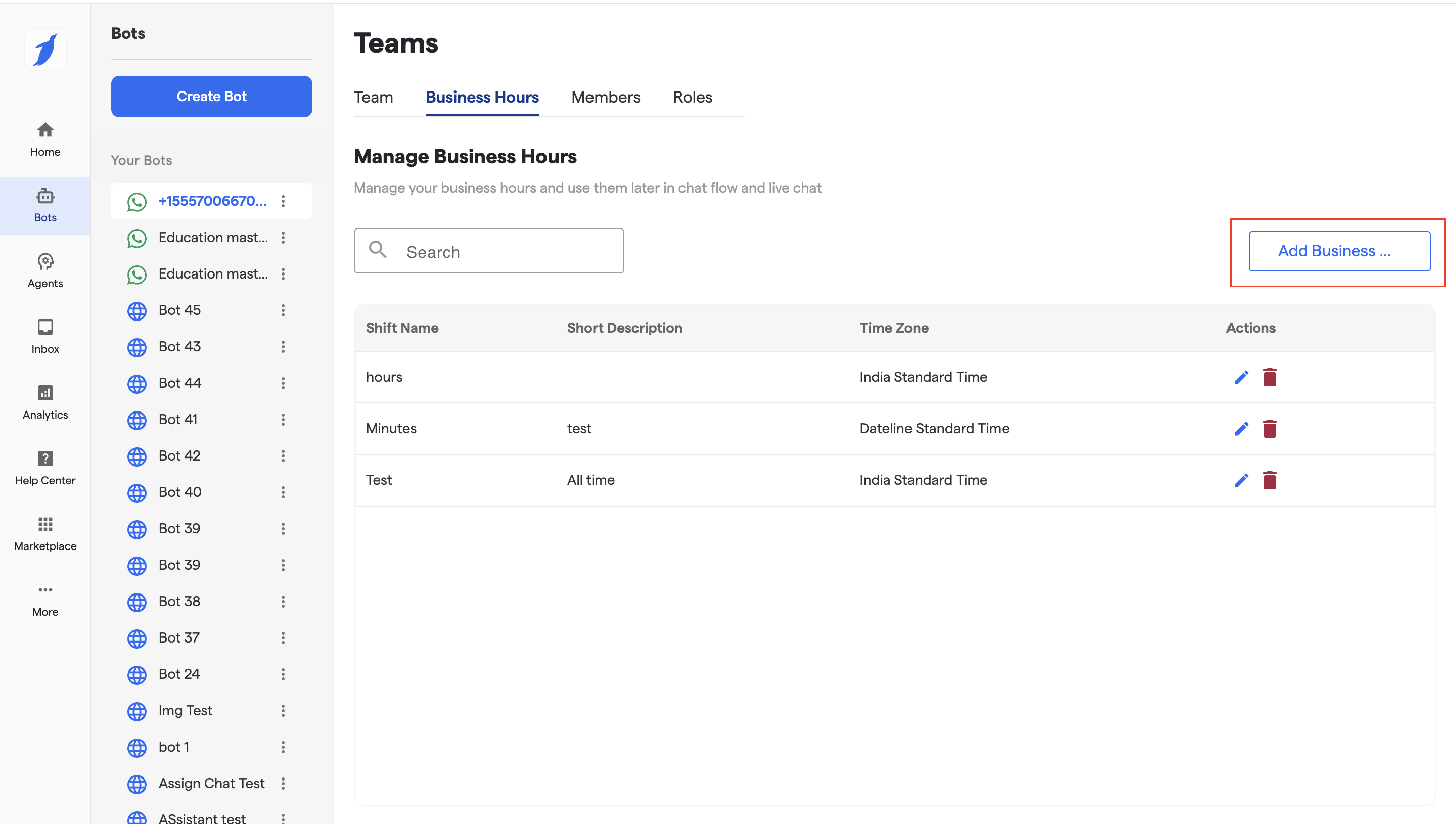
Task: Go to Inbox from the sidebar
Action: point(45,336)
